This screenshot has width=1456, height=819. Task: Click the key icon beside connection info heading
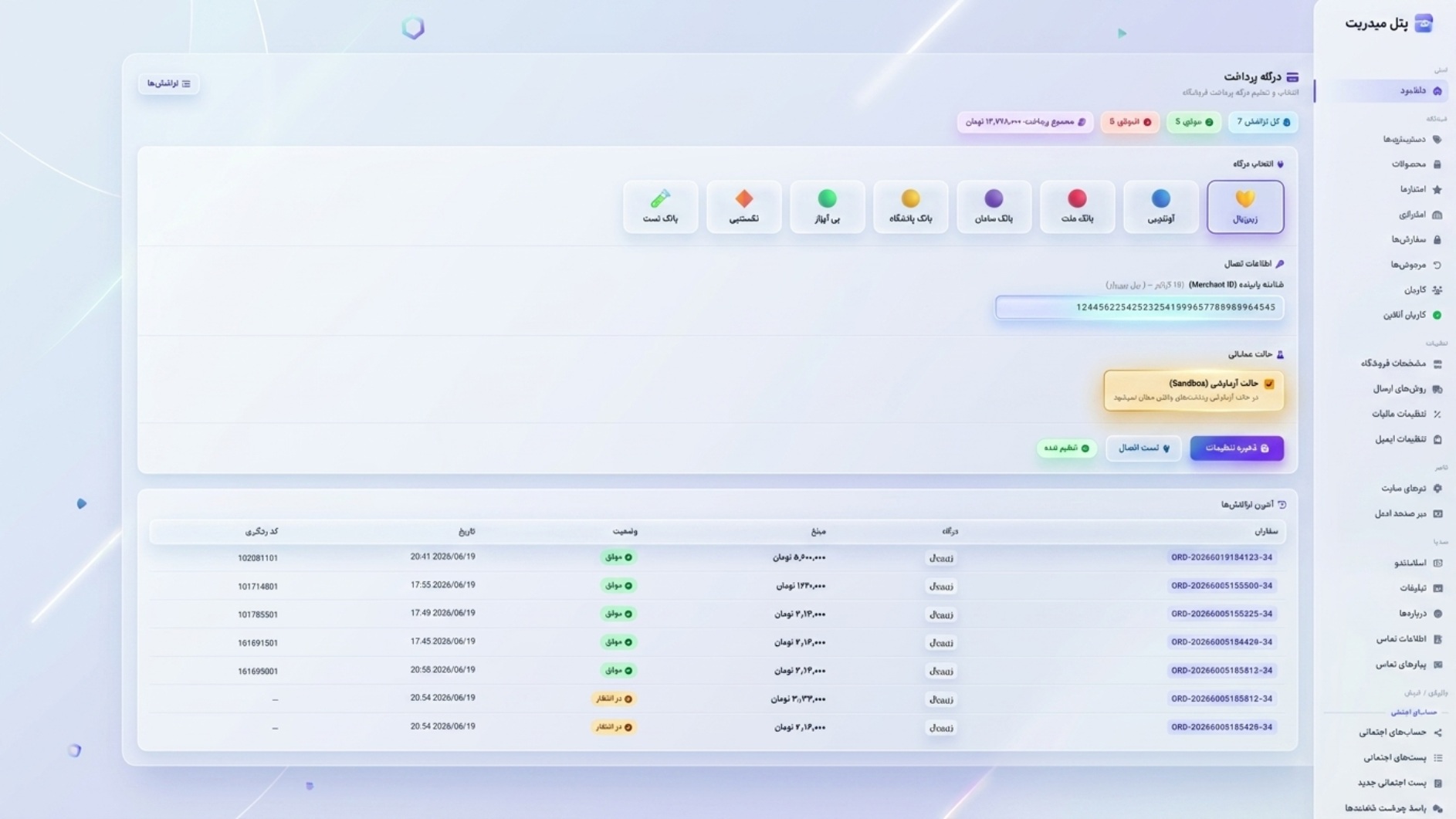point(1279,264)
